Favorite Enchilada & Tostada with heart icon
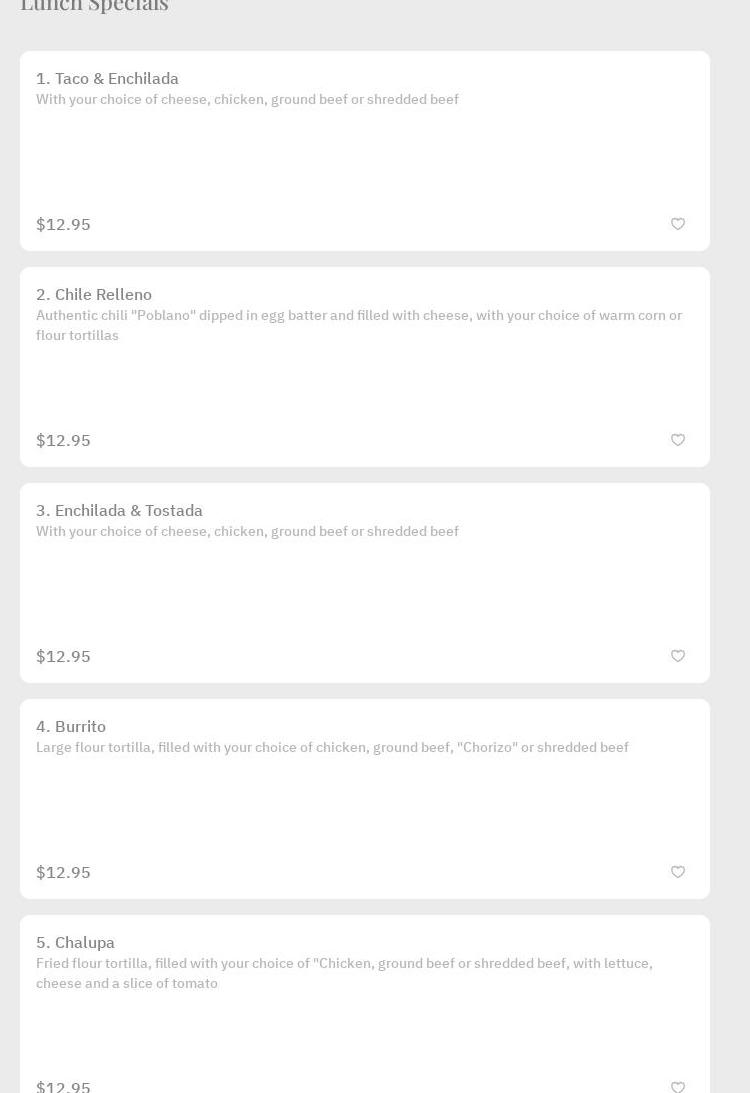 pyautogui.click(x=678, y=656)
